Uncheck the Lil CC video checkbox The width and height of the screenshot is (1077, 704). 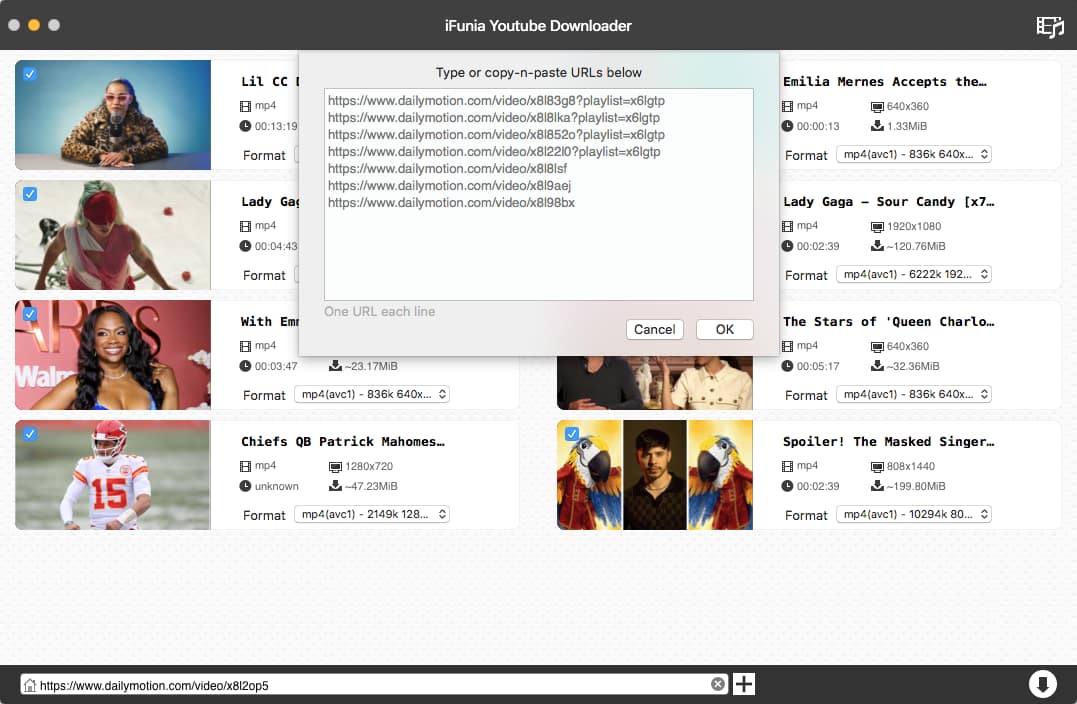pyautogui.click(x=30, y=74)
